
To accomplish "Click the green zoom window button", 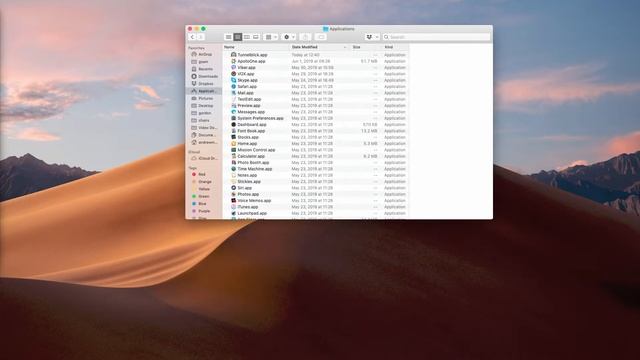I will [203, 29].
